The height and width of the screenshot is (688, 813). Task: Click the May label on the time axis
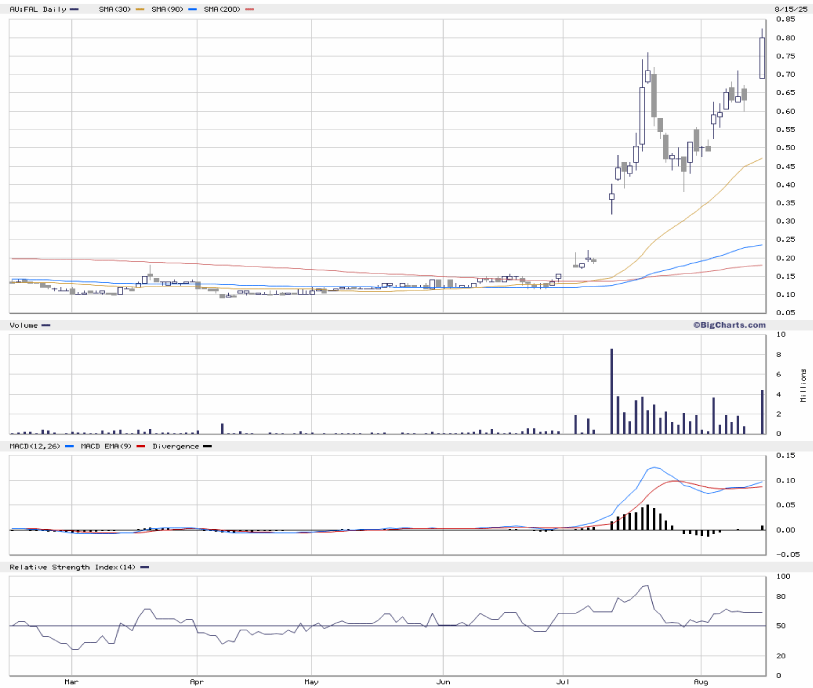pos(312,681)
